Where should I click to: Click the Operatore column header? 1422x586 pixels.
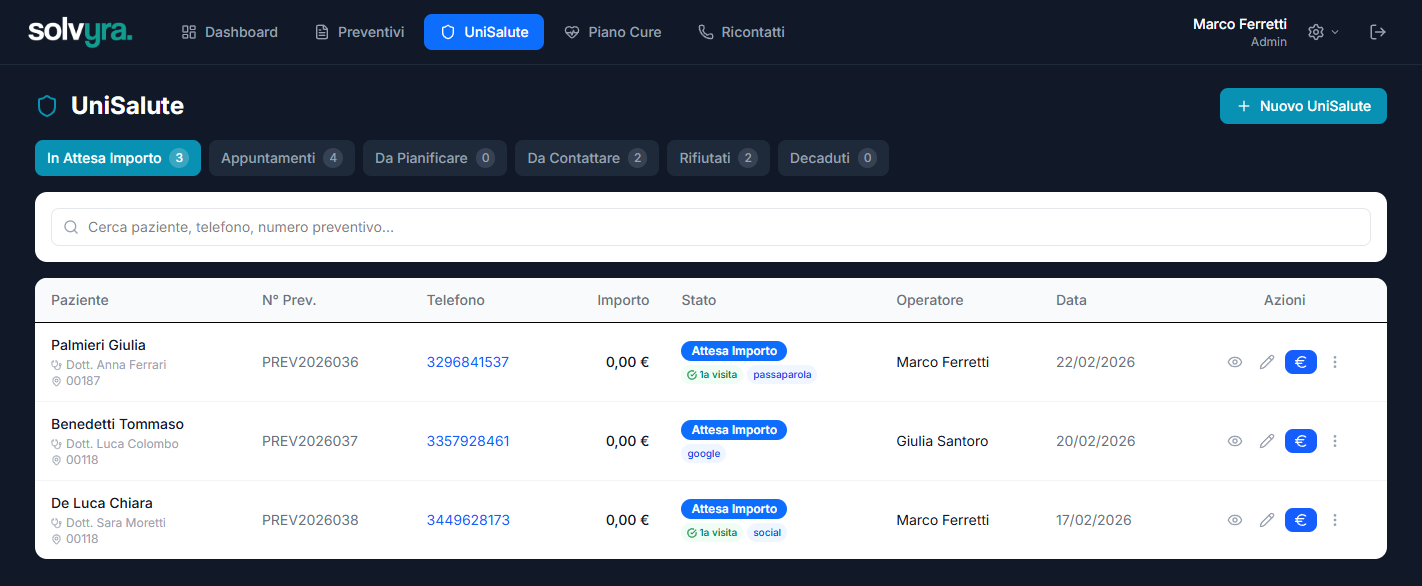(x=930, y=300)
